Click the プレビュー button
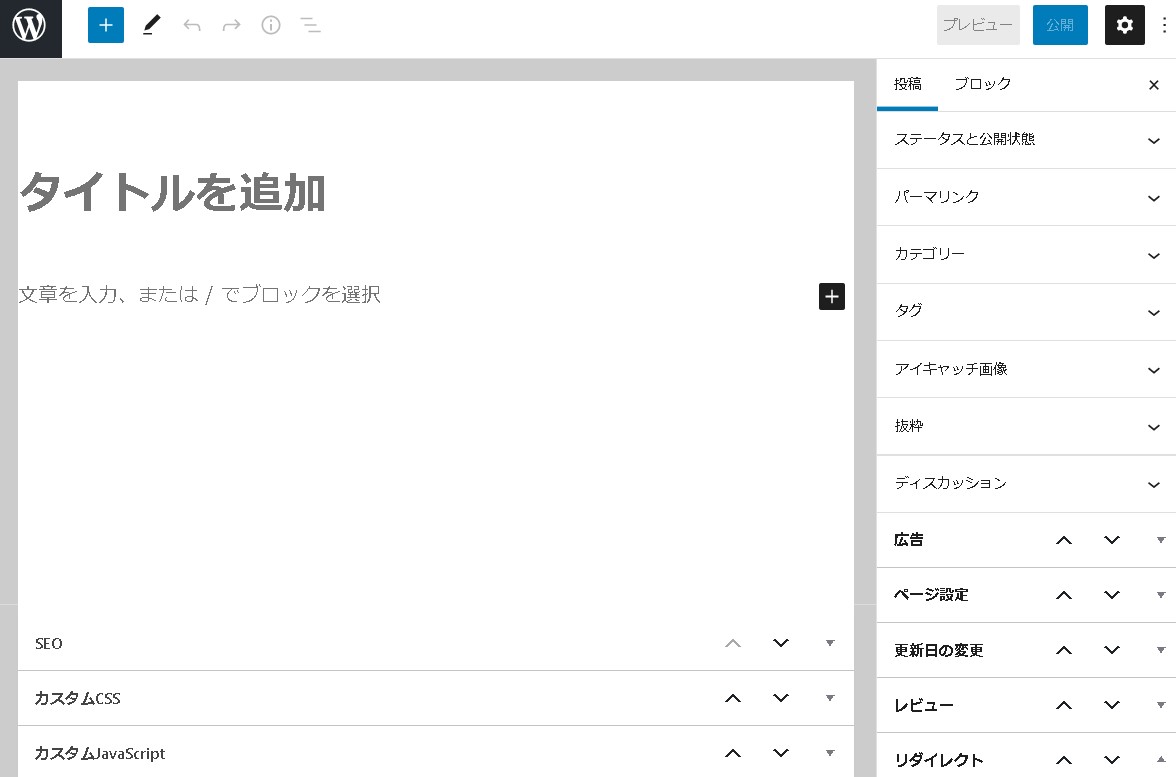Viewport: 1176px width, 777px height. click(977, 25)
